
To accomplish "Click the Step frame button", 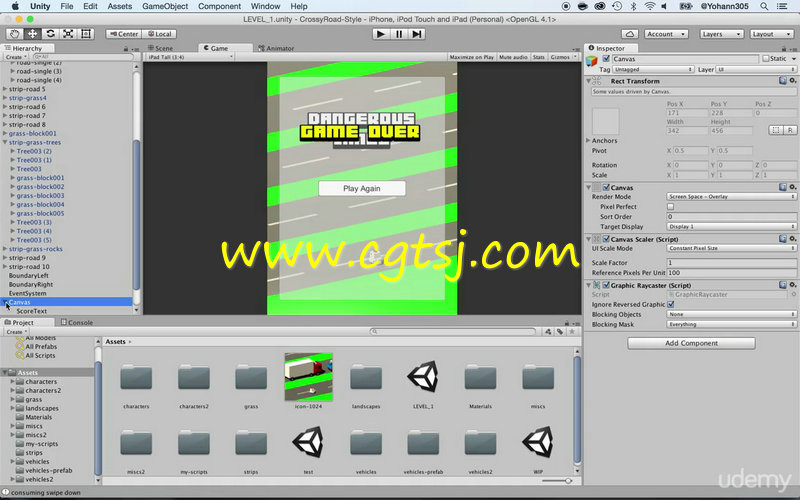I will pos(417,34).
